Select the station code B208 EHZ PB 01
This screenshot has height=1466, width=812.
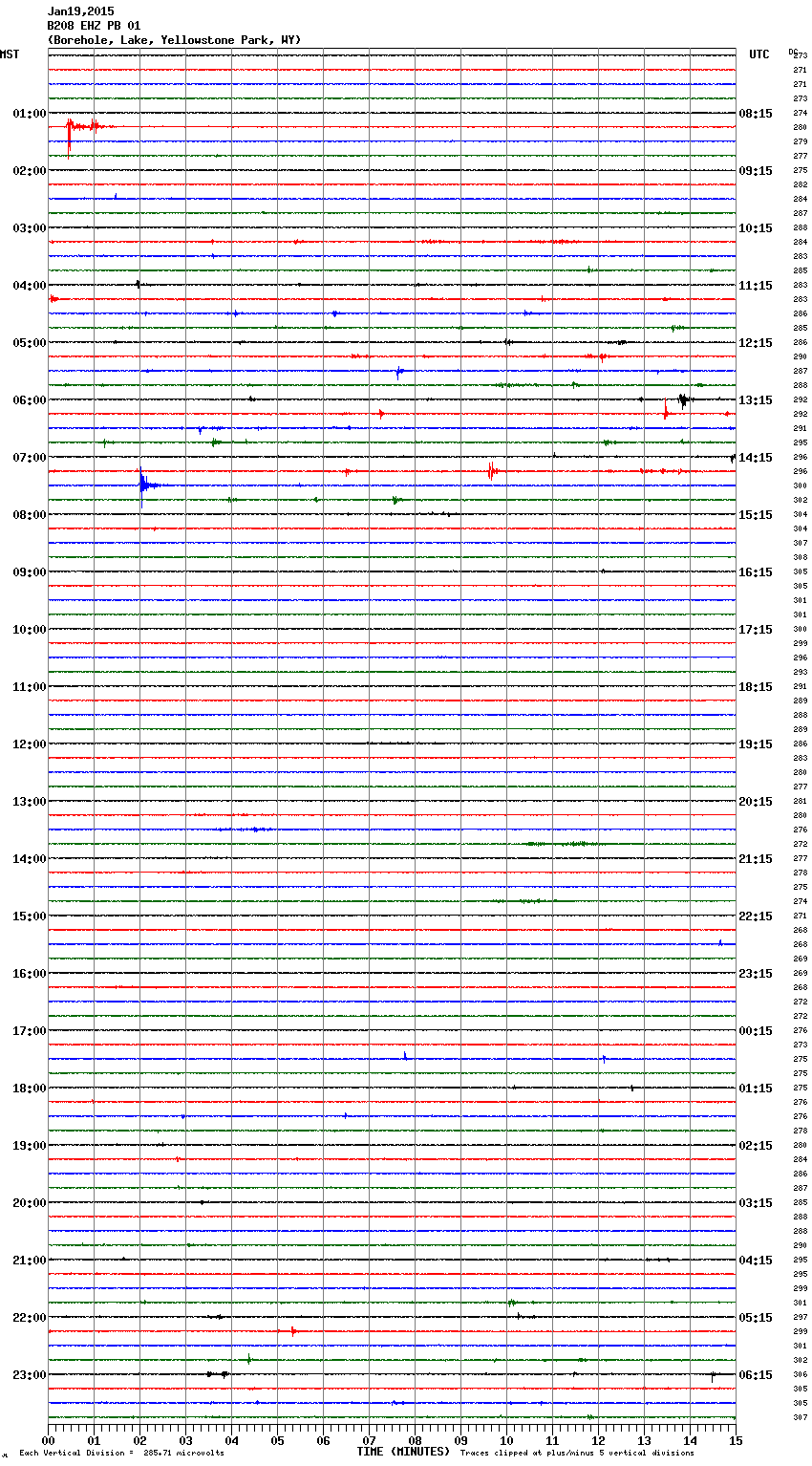94,26
